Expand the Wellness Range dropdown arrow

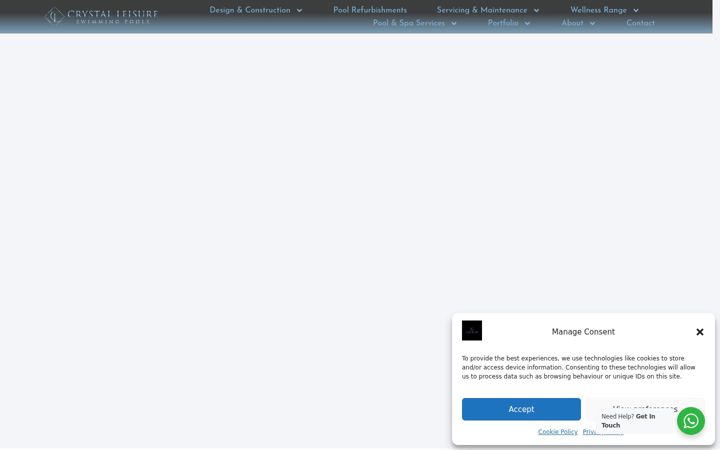pos(636,11)
